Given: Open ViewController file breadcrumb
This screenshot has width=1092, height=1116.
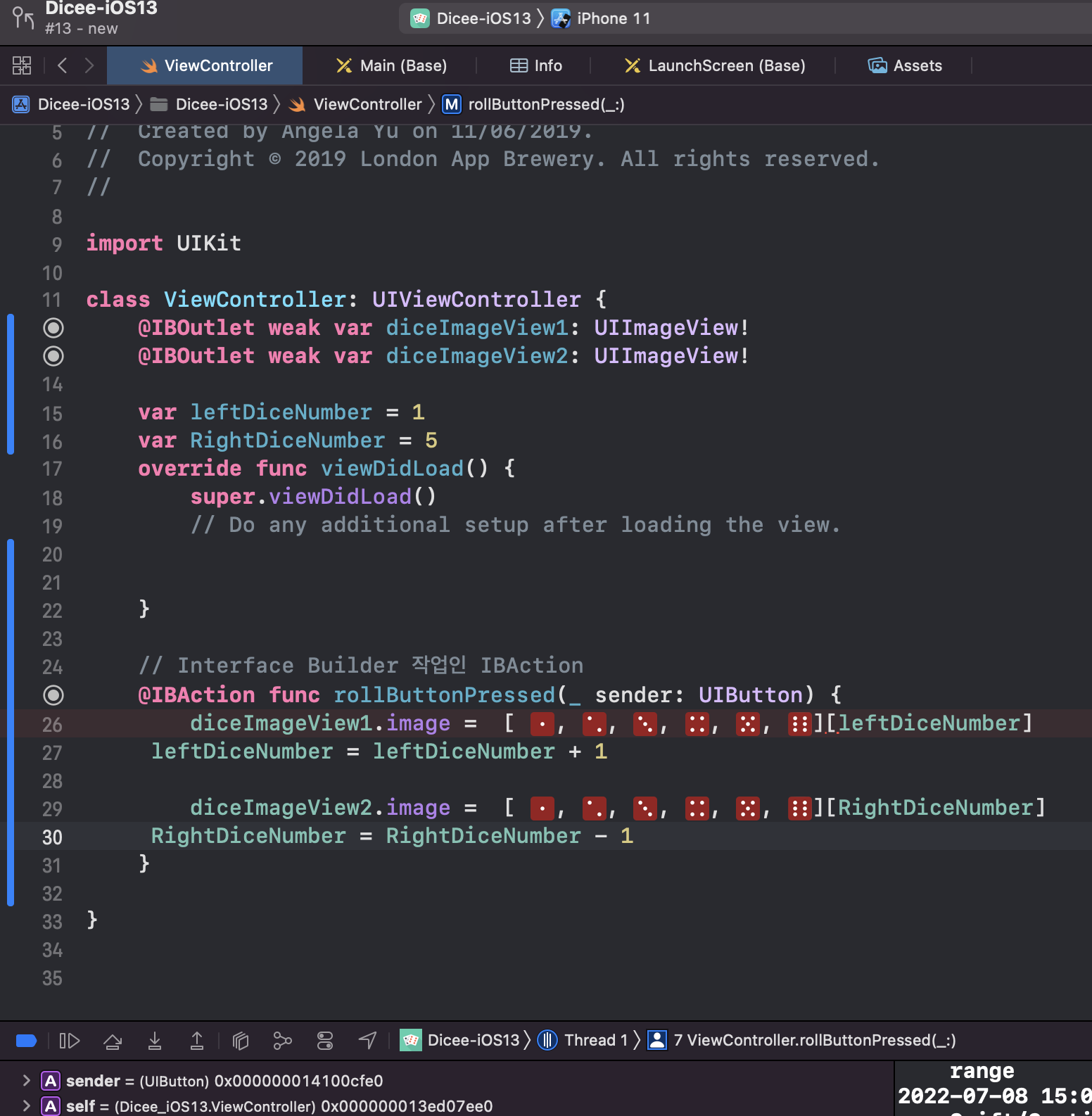Looking at the screenshot, I should [355, 104].
